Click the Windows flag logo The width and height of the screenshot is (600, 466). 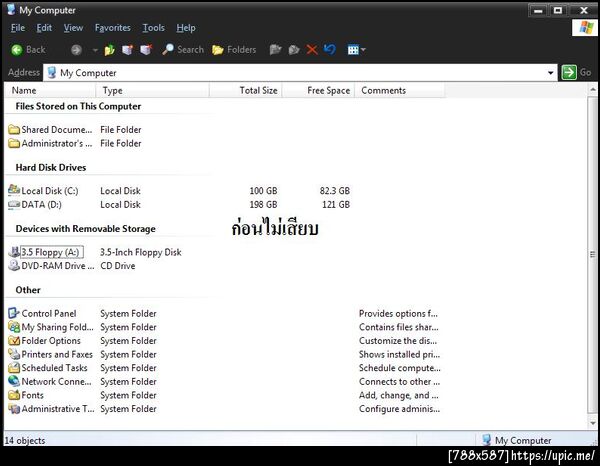pos(585,28)
